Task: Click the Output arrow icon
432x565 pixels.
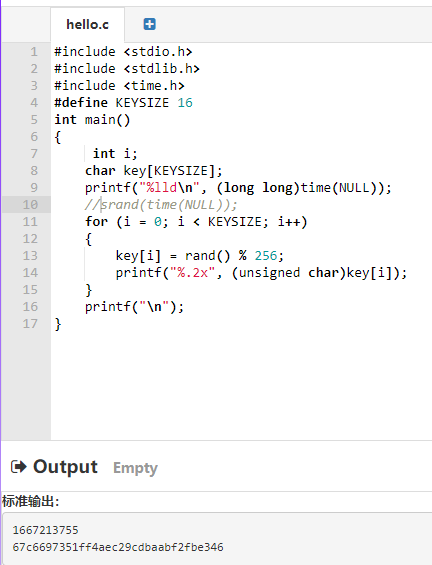Action: (x=19, y=467)
